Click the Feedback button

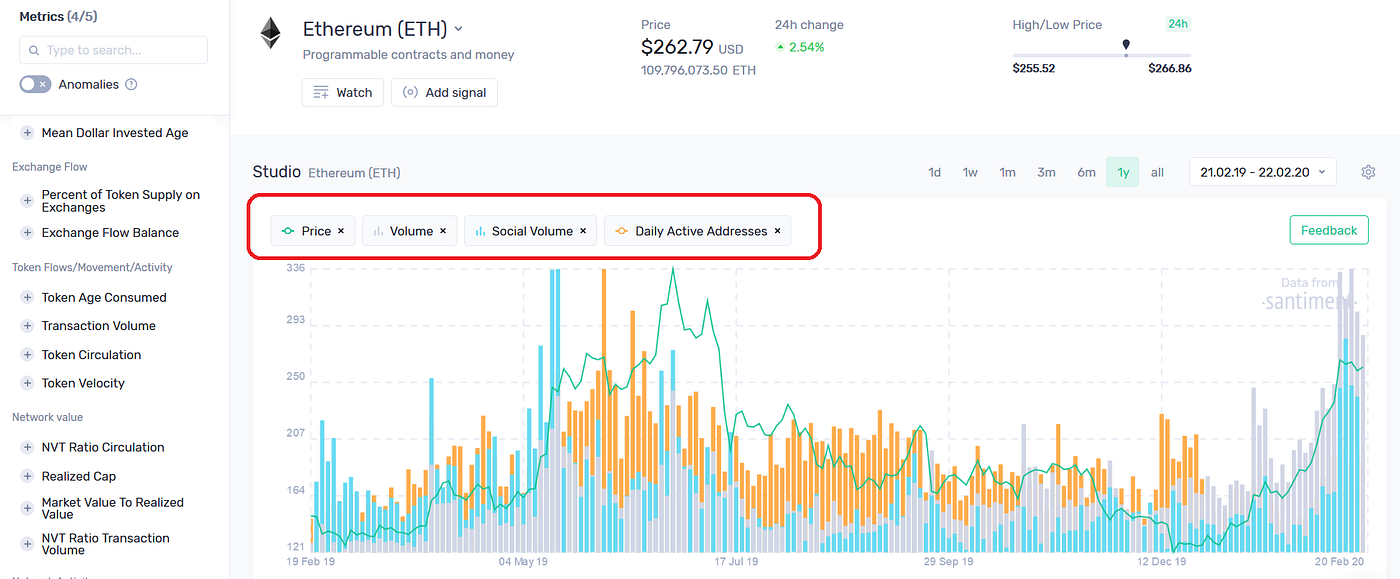1329,230
